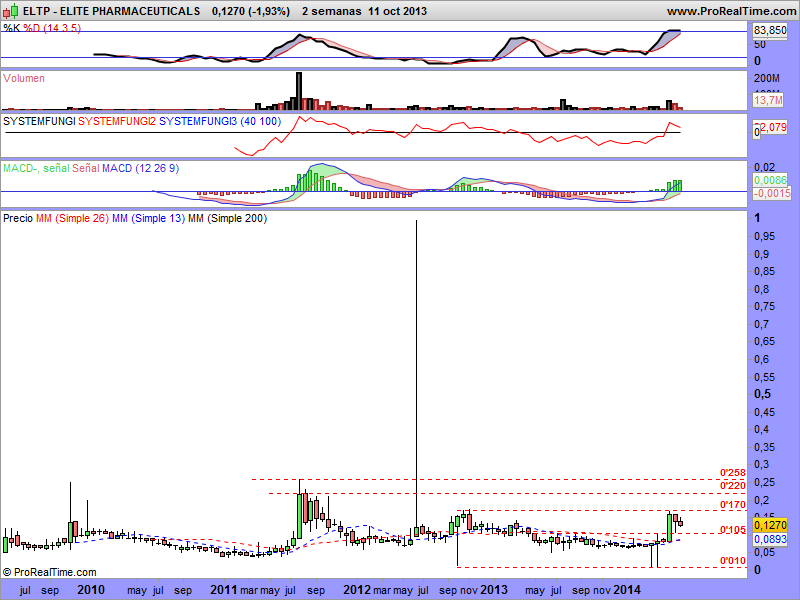
Task: Select the (14 3 5) stochastic parameters
Action: click(x=62, y=28)
